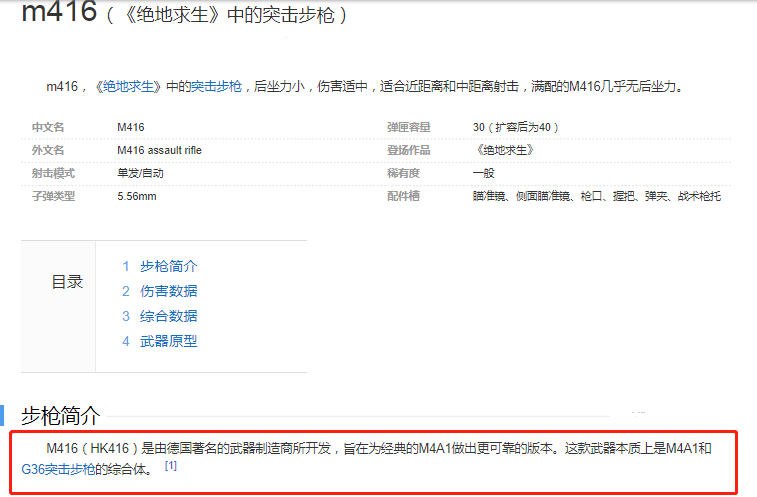Select the 中文名 field label

[x=48, y=127]
